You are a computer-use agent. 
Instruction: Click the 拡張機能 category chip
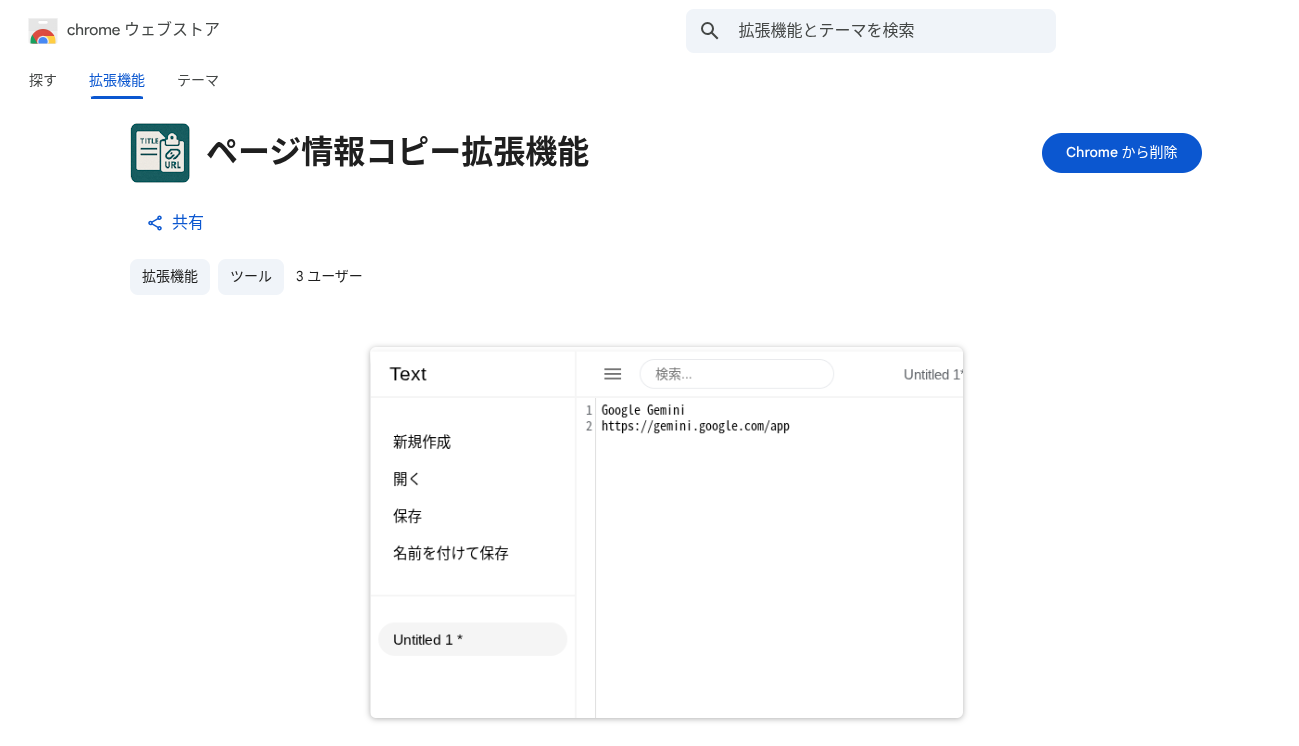pyautogui.click(x=170, y=277)
